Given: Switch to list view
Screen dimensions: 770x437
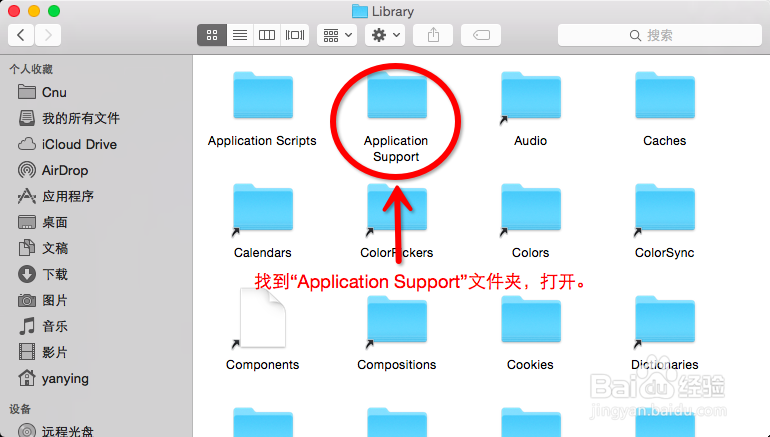Looking at the screenshot, I should (x=240, y=35).
